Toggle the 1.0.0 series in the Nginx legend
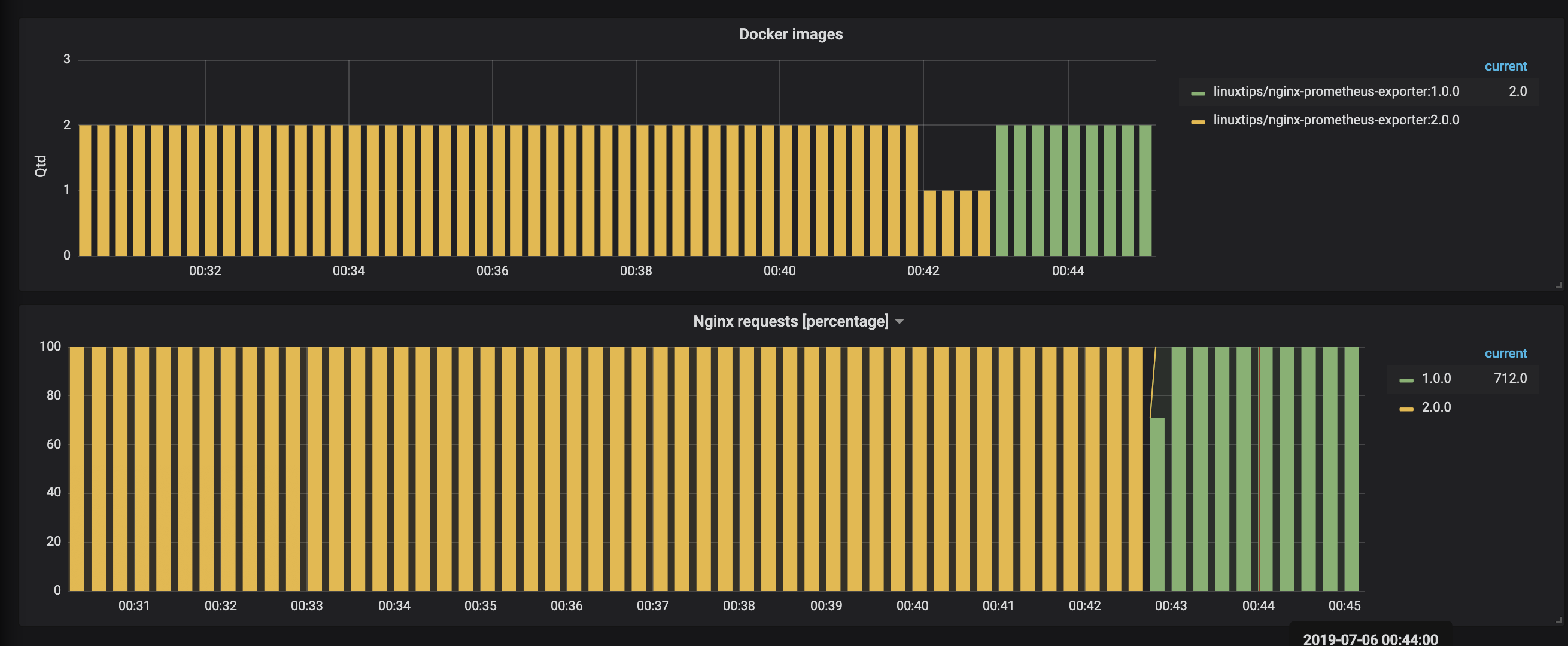This screenshot has width=1568, height=646. tap(1436, 379)
